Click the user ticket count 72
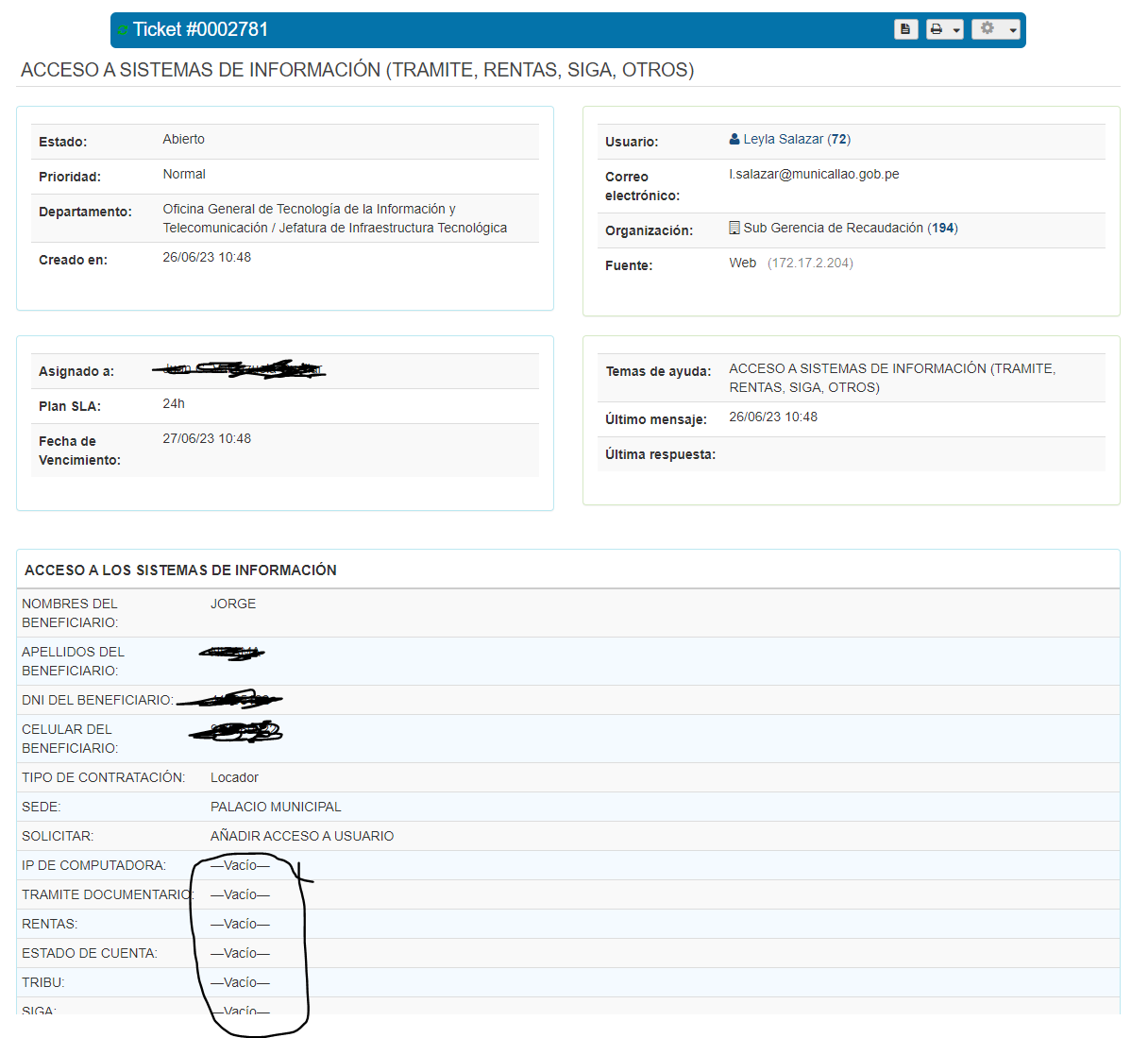 pyautogui.click(x=838, y=139)
